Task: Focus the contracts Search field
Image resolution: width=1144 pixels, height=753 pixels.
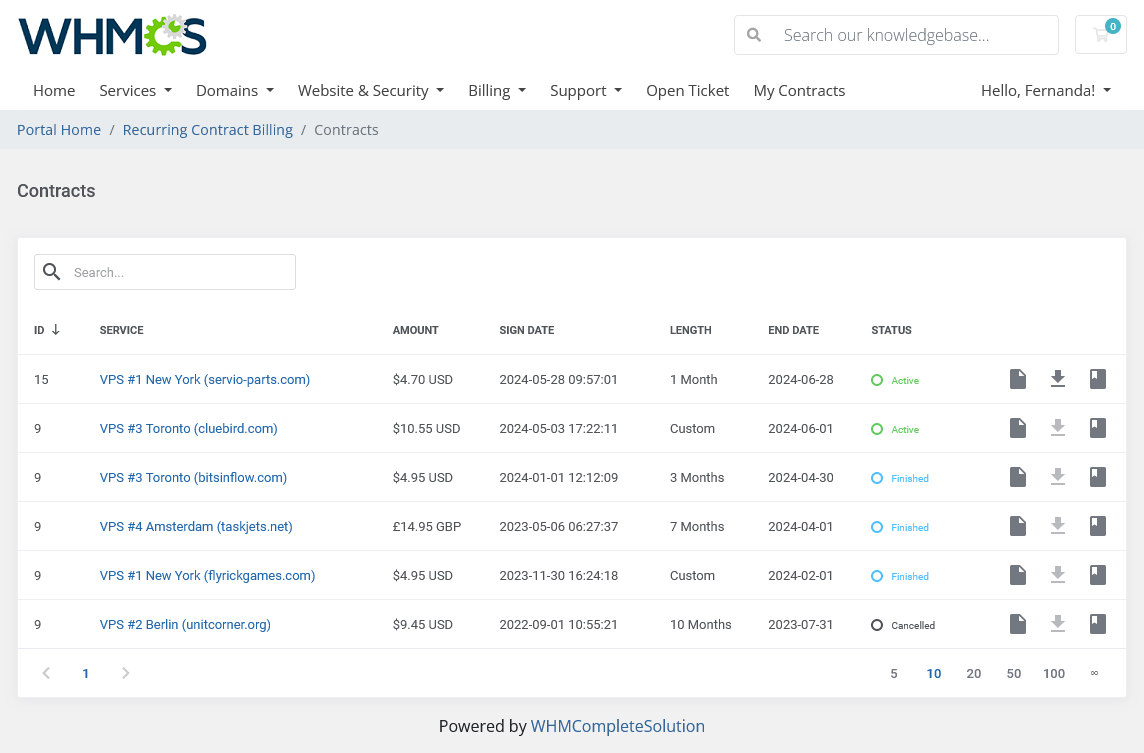Action: (x=165, y=271)
